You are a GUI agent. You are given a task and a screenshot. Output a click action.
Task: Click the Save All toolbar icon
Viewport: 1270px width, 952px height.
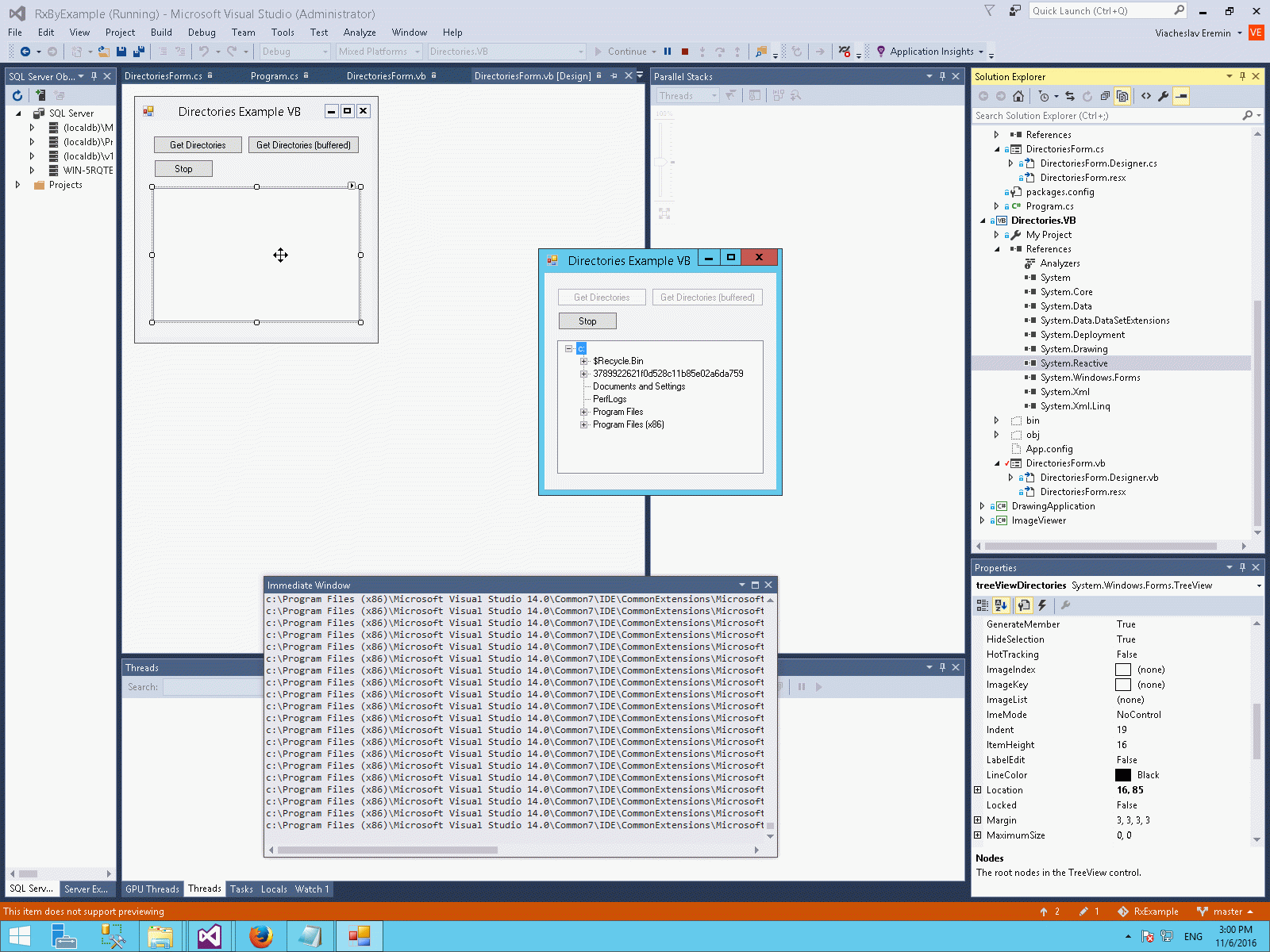coord(139,52)
